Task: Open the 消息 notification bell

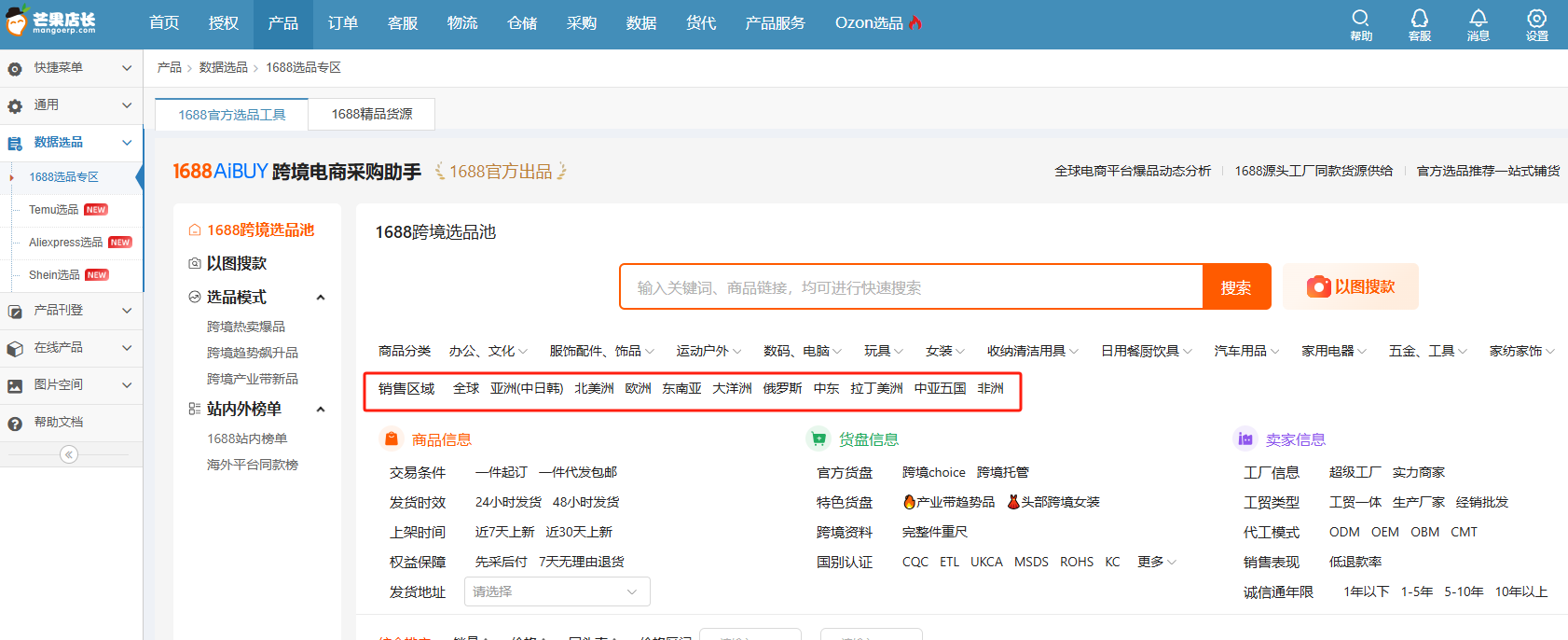Action: [x=1479, y=24]
